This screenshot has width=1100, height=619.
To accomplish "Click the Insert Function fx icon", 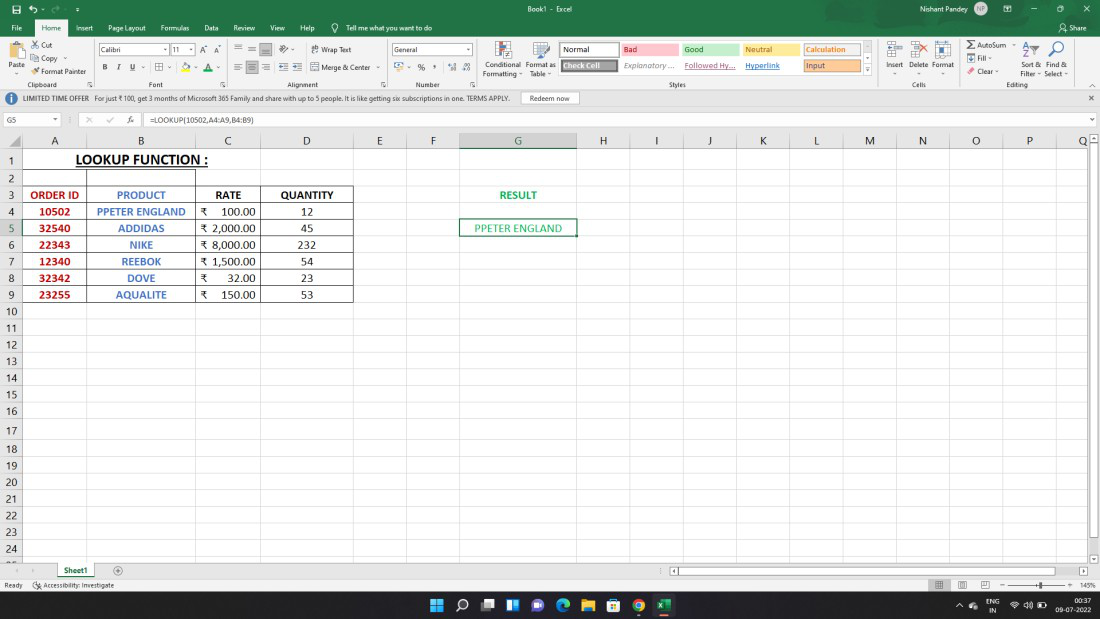I will [130, 120].
